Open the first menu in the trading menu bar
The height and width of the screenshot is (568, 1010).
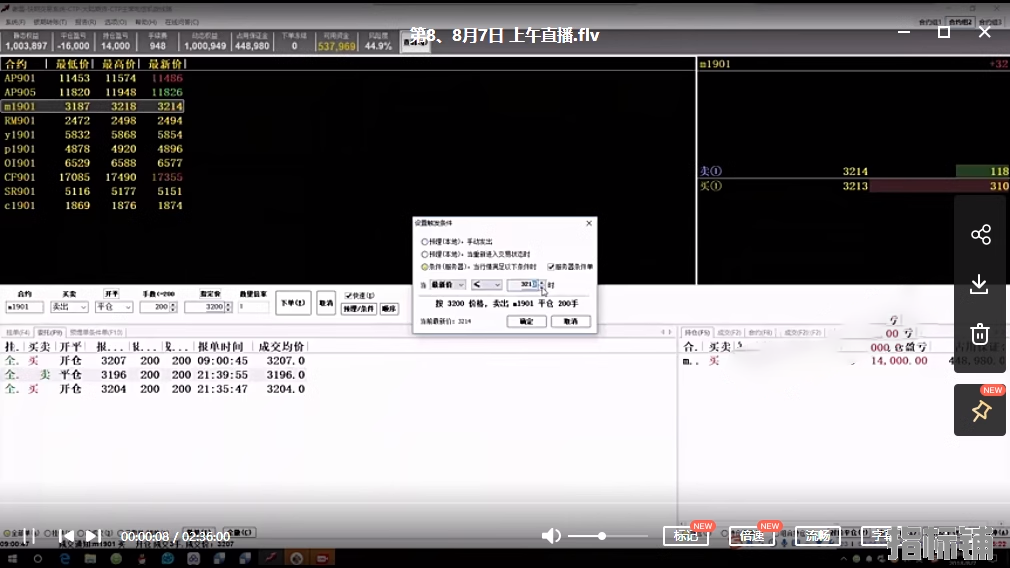tap(15, 22)
